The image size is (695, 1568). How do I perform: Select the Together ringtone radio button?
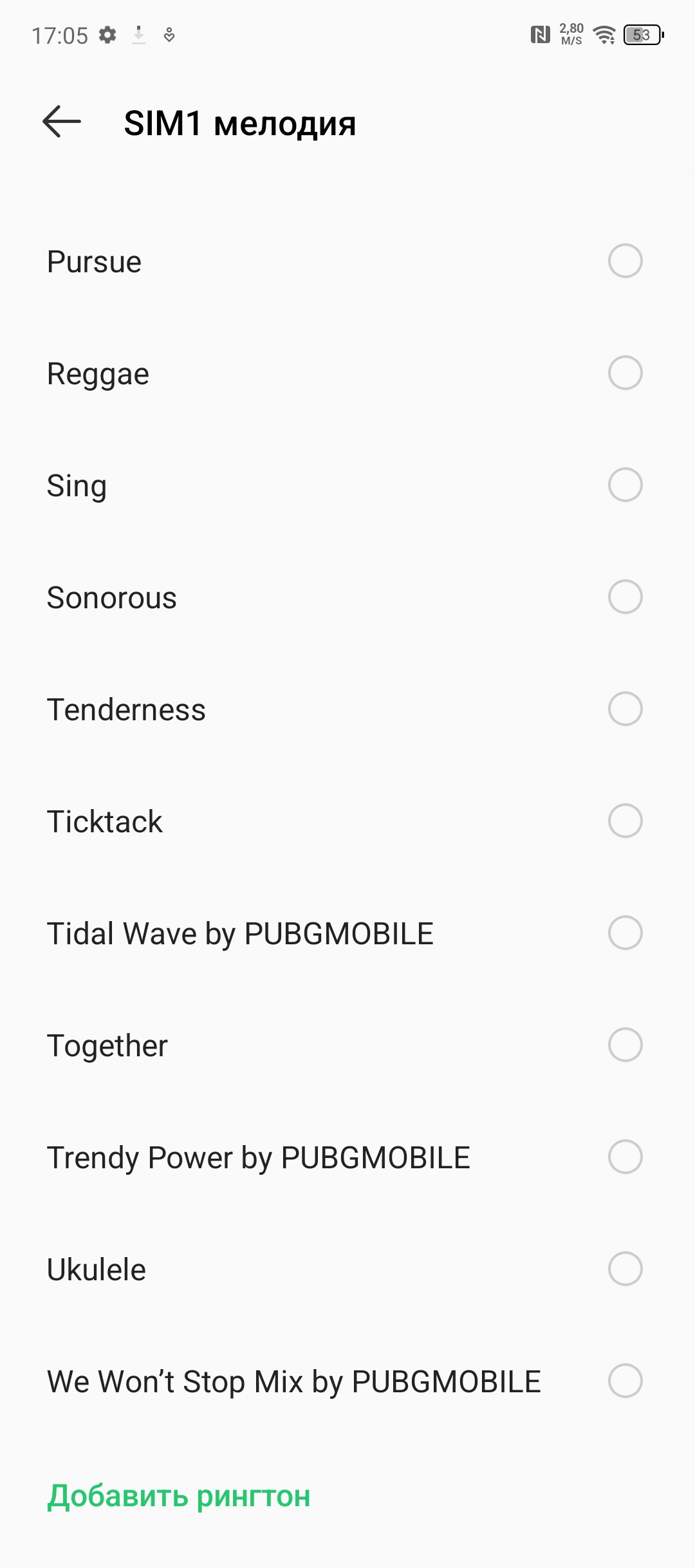625,1045
